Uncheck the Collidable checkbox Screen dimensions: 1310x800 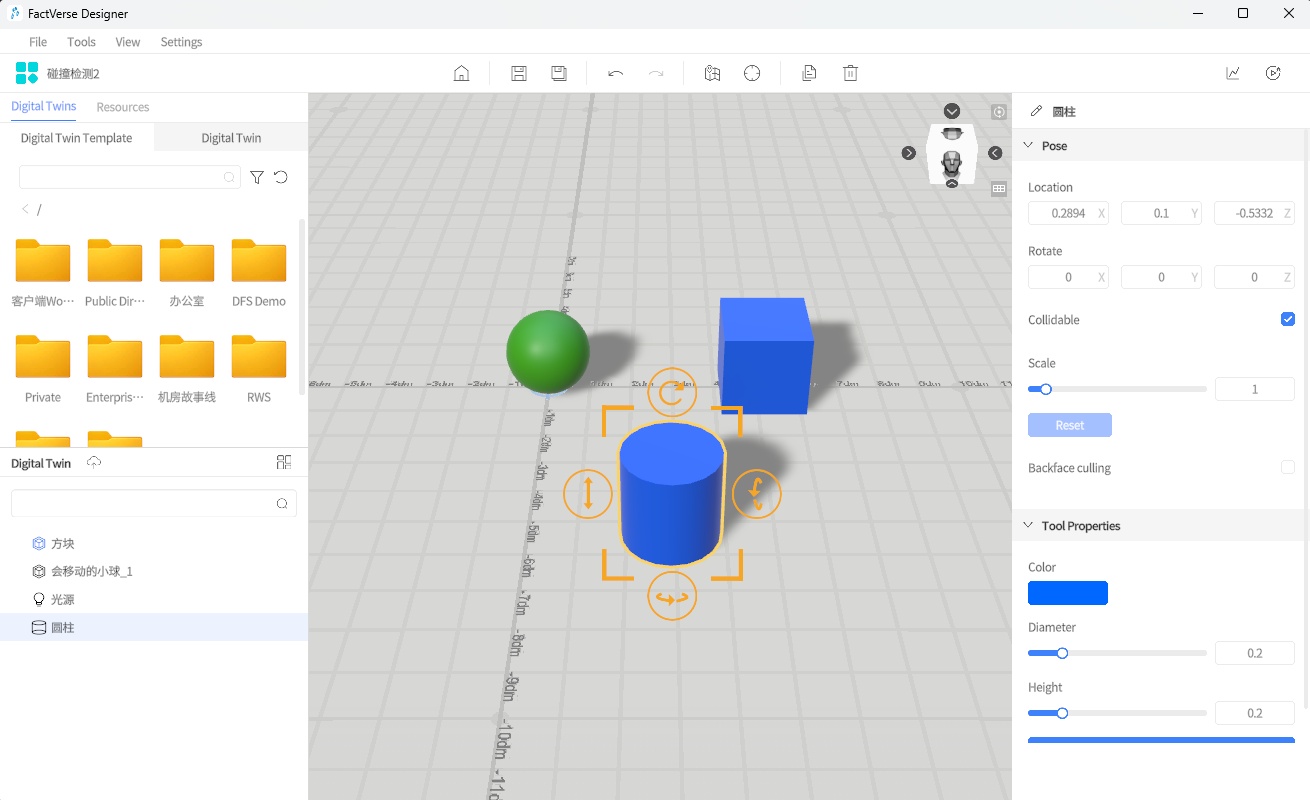tap(1288, 319)
